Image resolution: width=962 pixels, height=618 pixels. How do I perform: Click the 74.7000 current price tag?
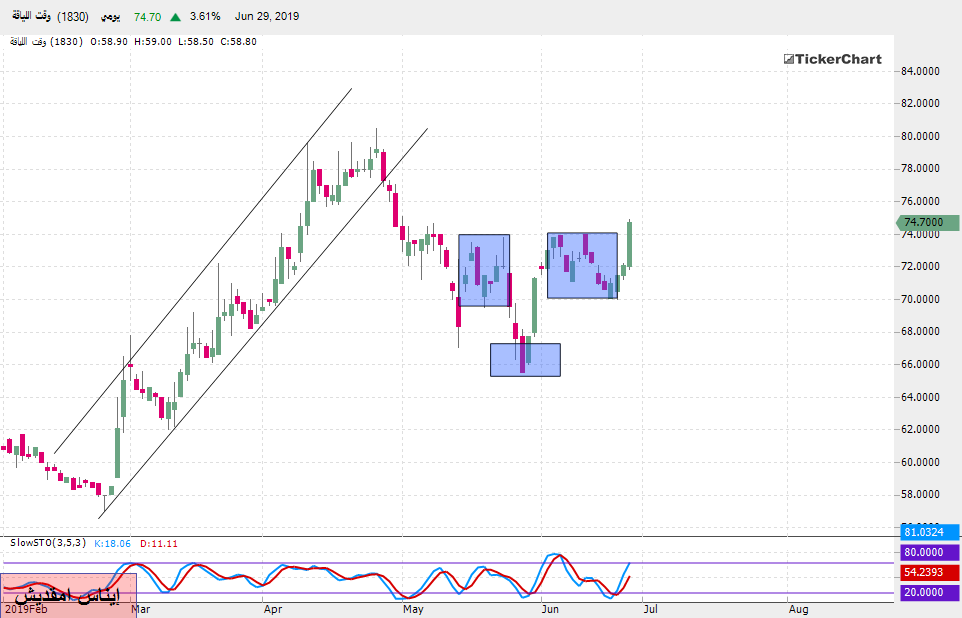pyautogui.click(x=928, y=223)
